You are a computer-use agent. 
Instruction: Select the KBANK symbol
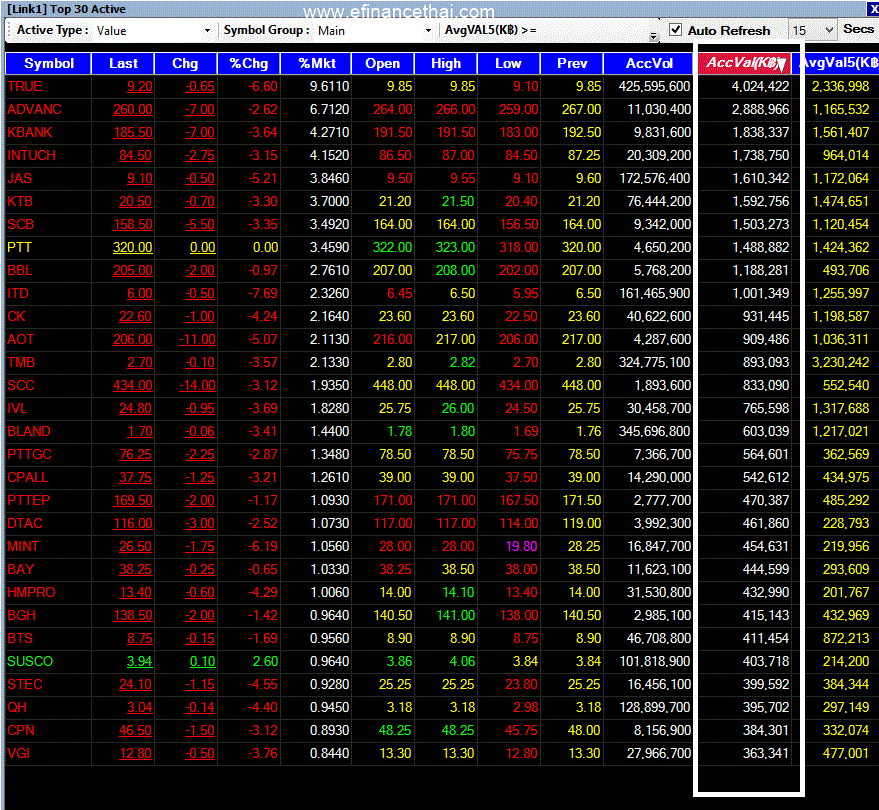coord(30,132)
